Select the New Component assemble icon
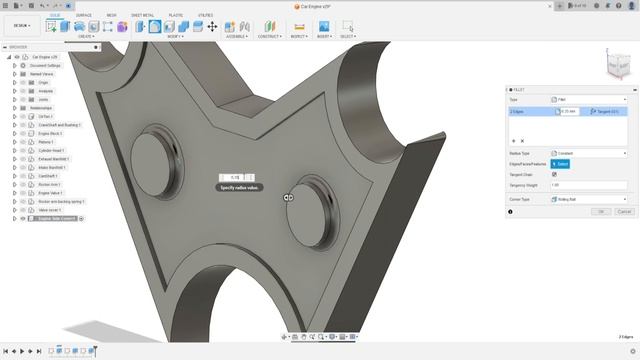 tap(230, 27)
